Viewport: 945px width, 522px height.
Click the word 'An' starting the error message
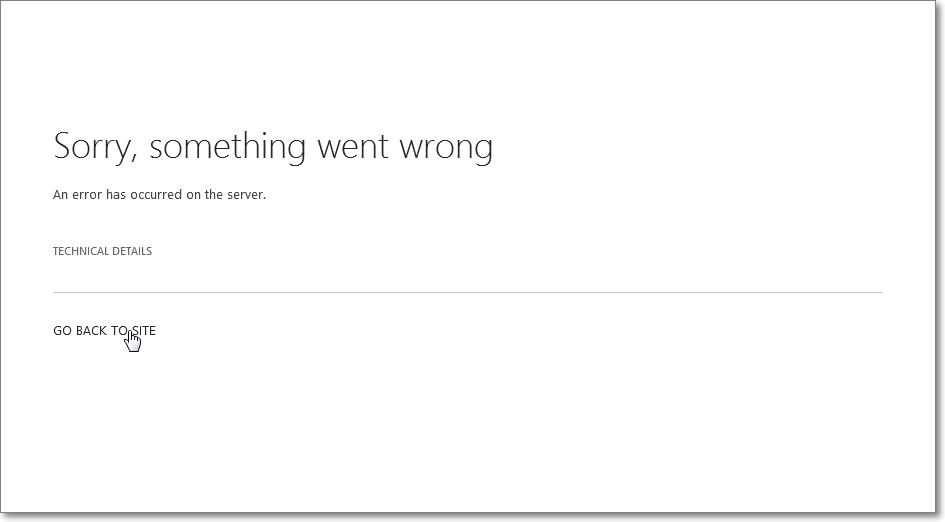coord(60,195)
